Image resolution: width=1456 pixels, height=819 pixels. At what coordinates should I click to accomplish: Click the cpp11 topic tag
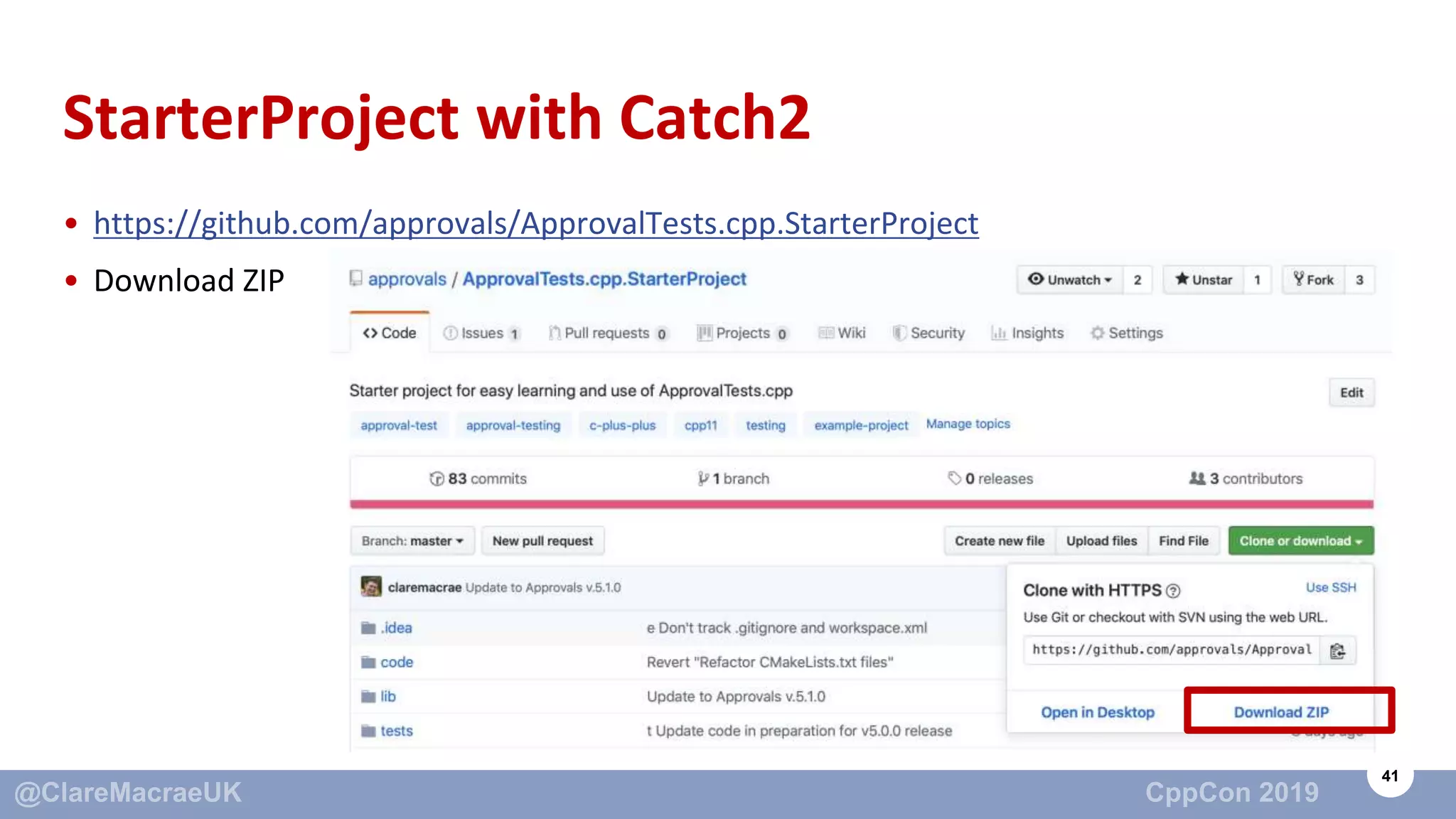[701, 425]
